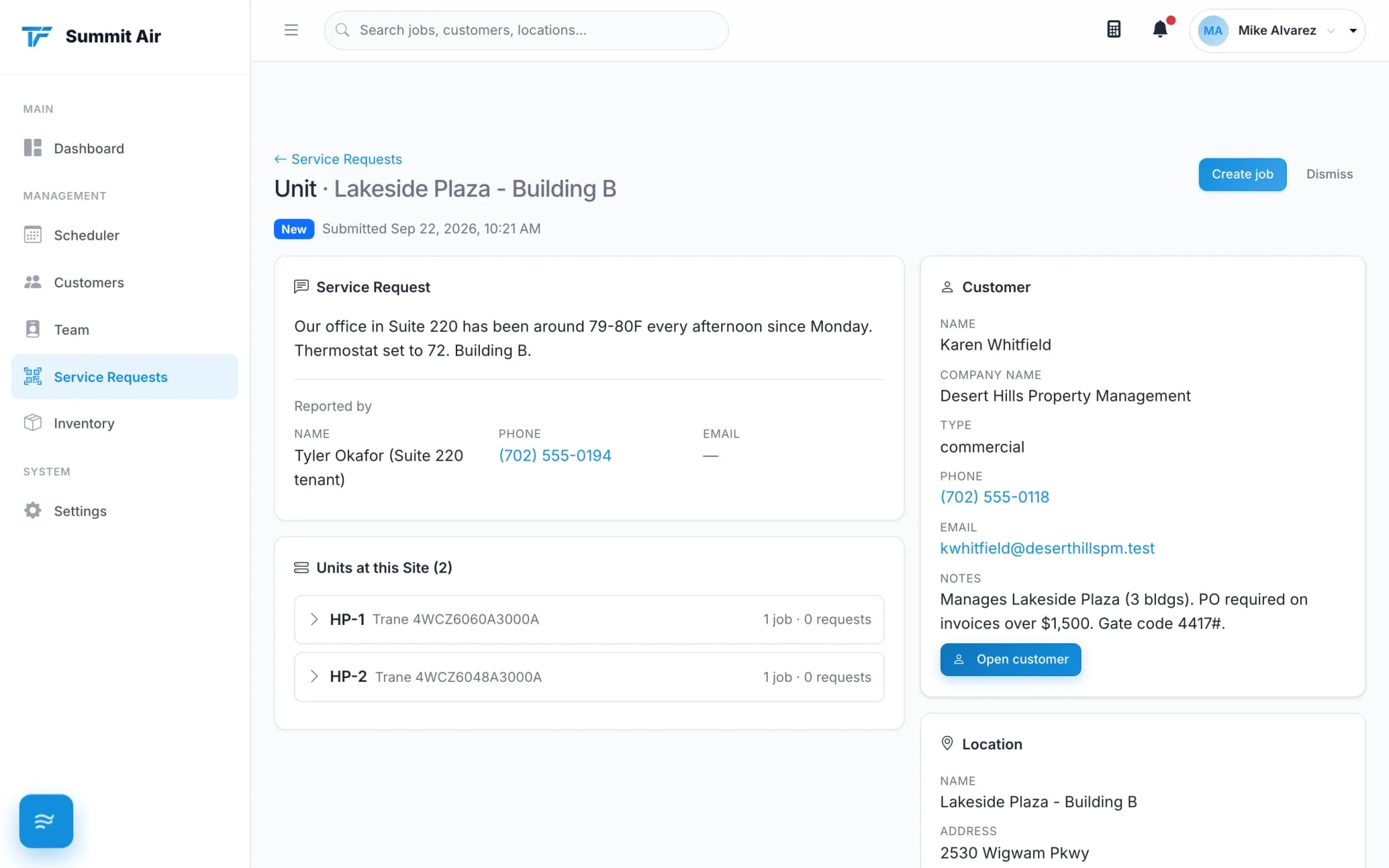Open Customers from sidebar
The image size is (1389, 868).
[x=124, y=282]
